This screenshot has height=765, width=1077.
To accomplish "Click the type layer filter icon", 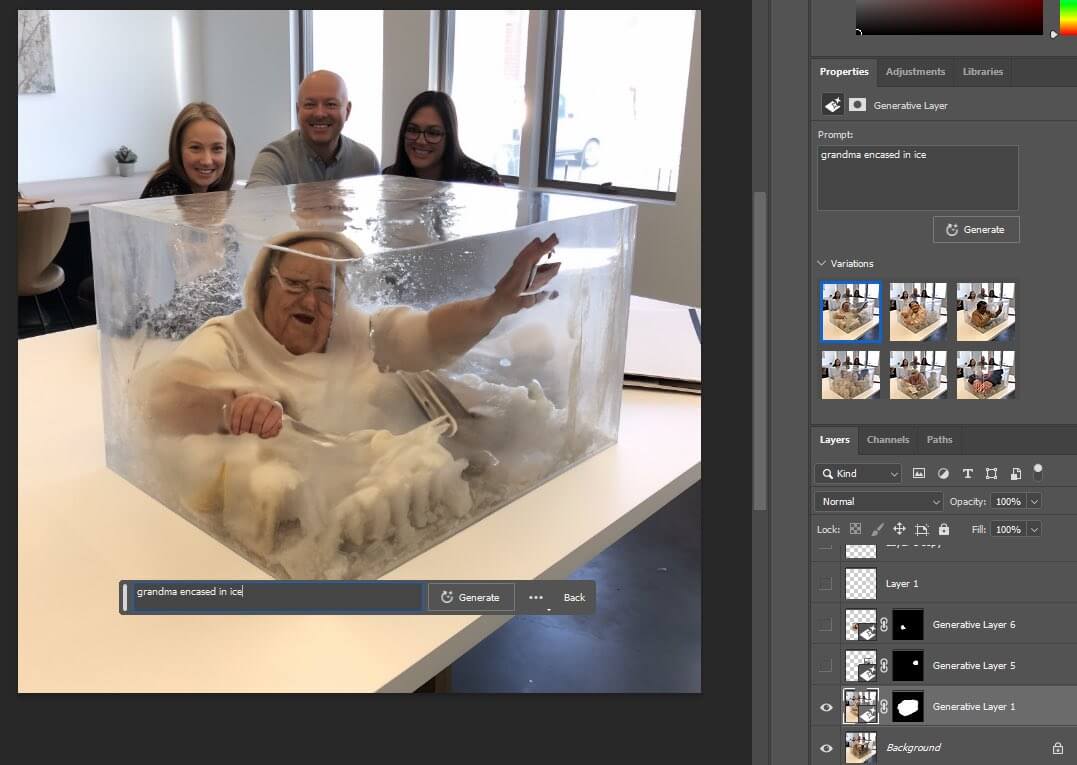I will click(x=967, y=473).
